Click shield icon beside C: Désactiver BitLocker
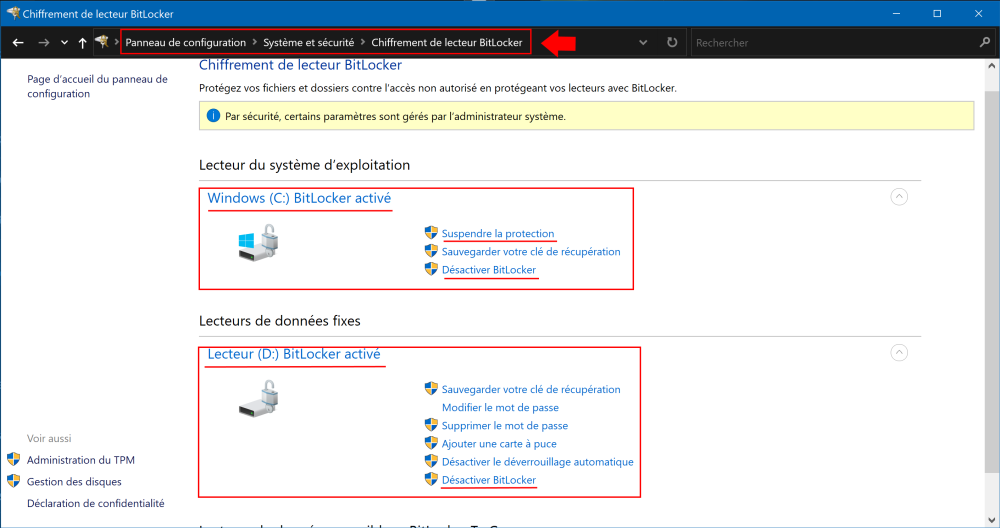 coord(431,269)
